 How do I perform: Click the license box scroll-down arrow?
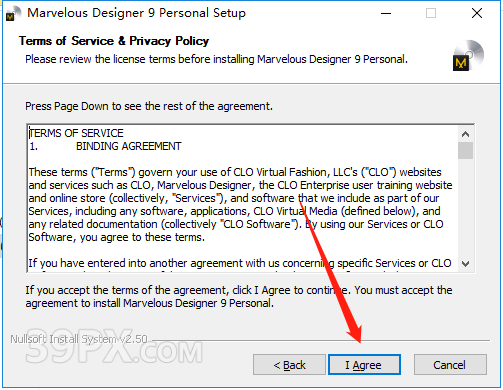tap(465, 264)
